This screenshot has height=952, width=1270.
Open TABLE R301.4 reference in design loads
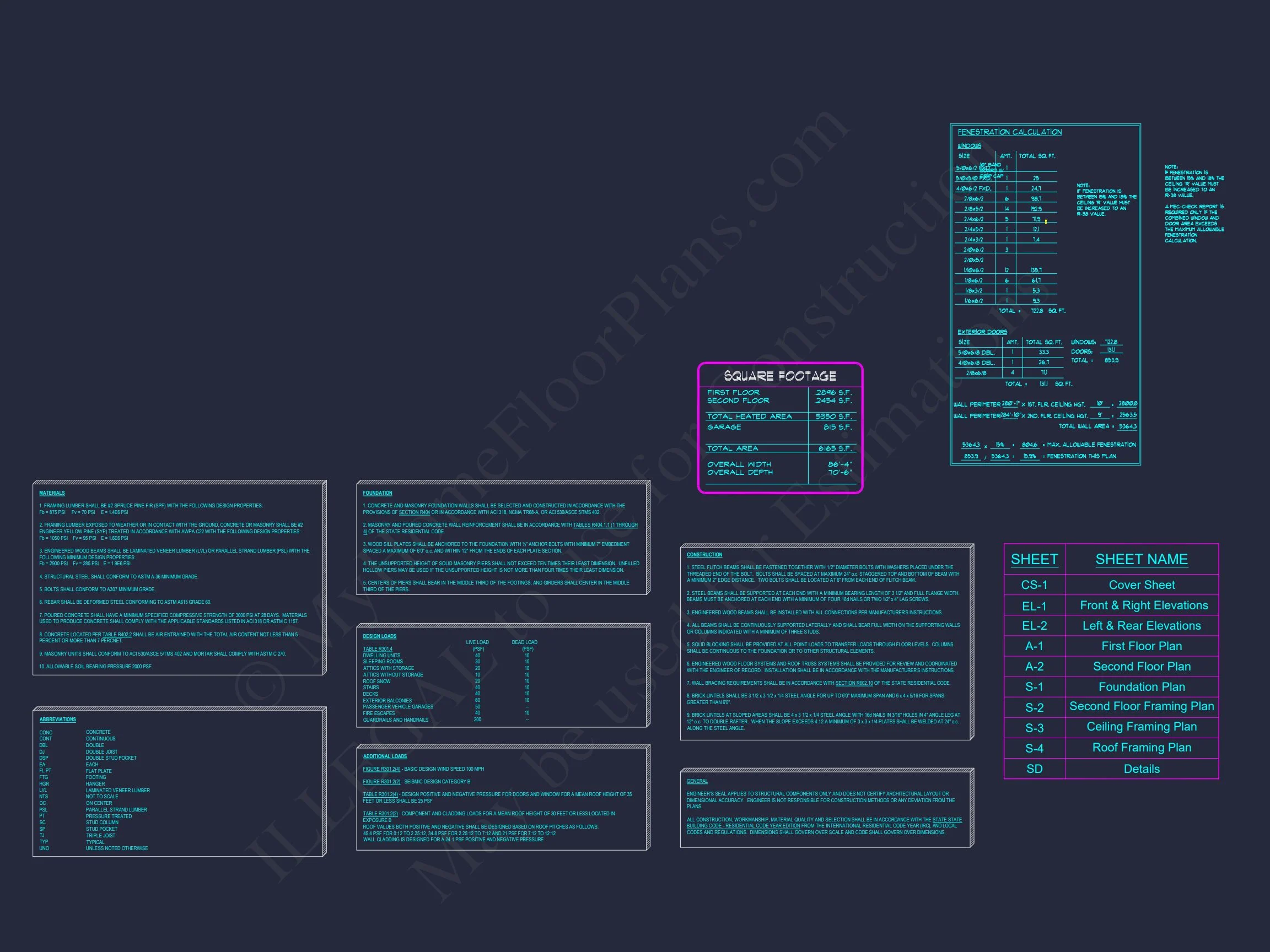click(377, 649)
